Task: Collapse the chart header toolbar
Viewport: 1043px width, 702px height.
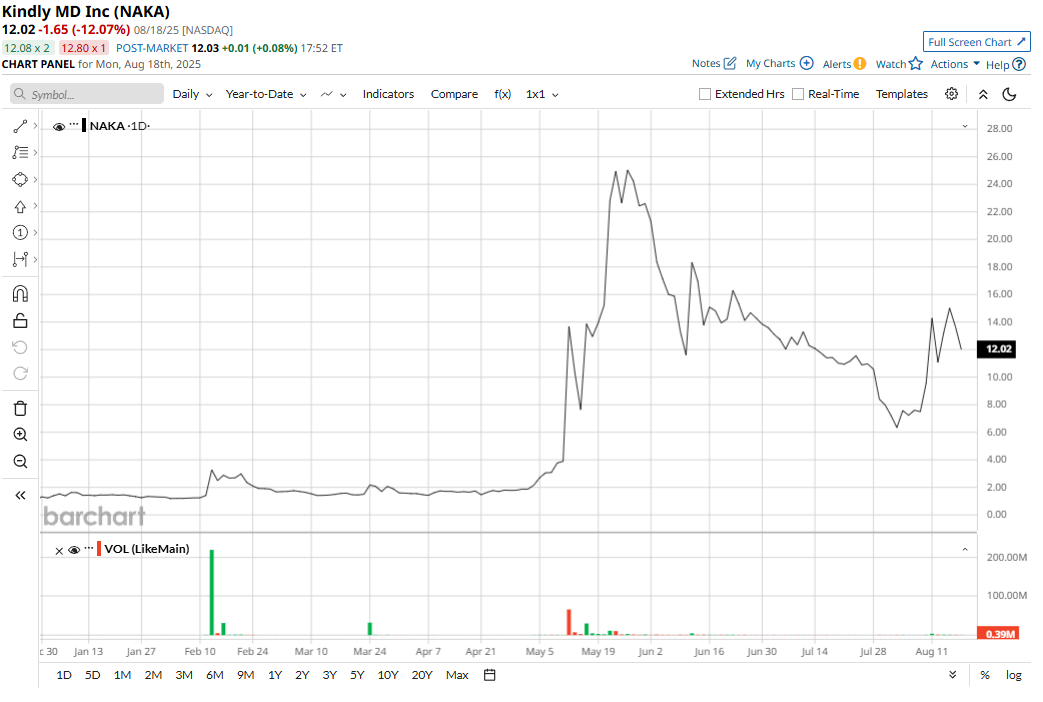Action: pyautogui.click(x=982, y=94)
